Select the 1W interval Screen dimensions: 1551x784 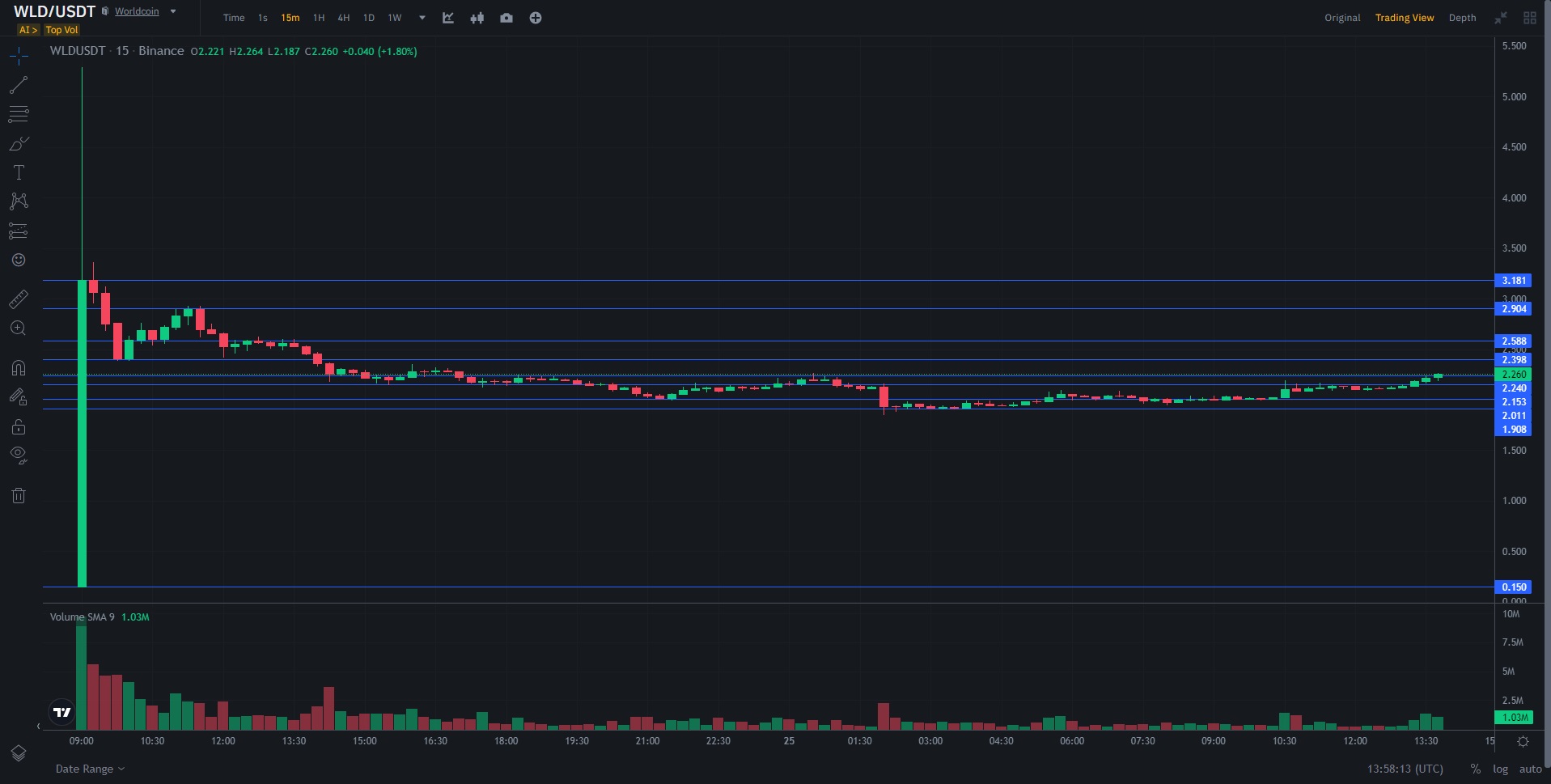pyautogui.click(x=395, y=18)
